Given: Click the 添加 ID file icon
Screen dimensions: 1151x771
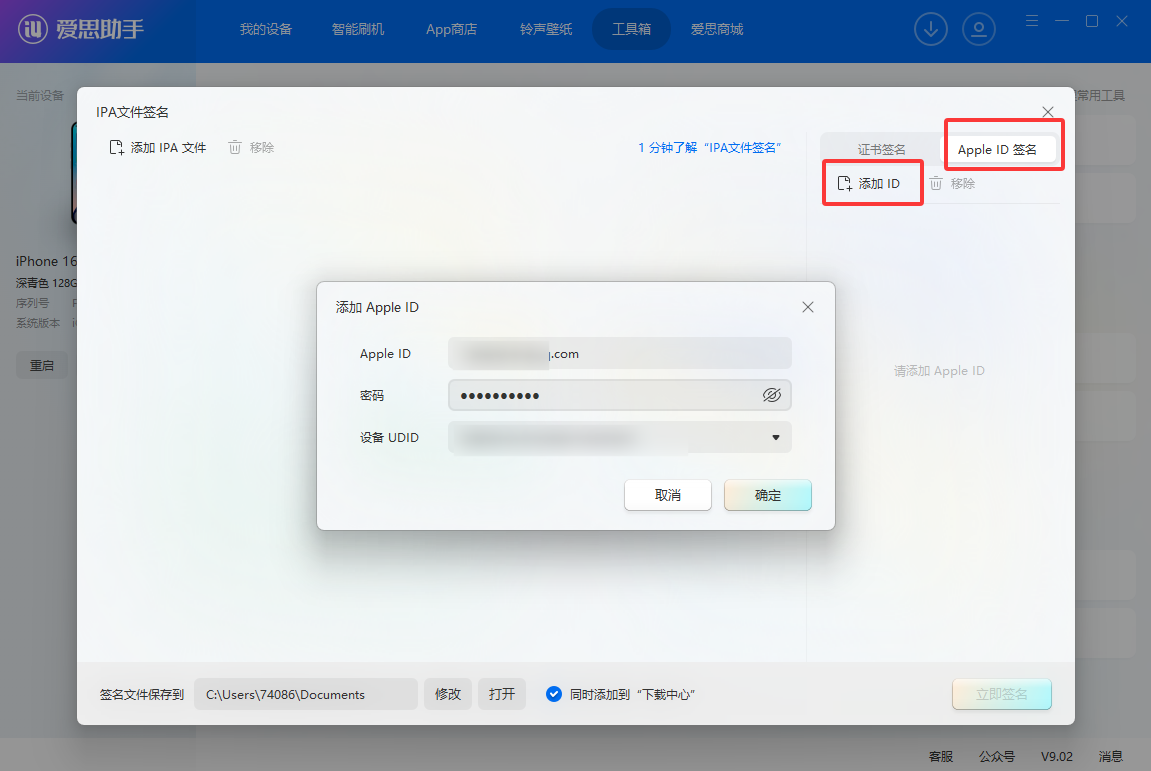Looking at the screenshot, I should [x=844, y=184].
